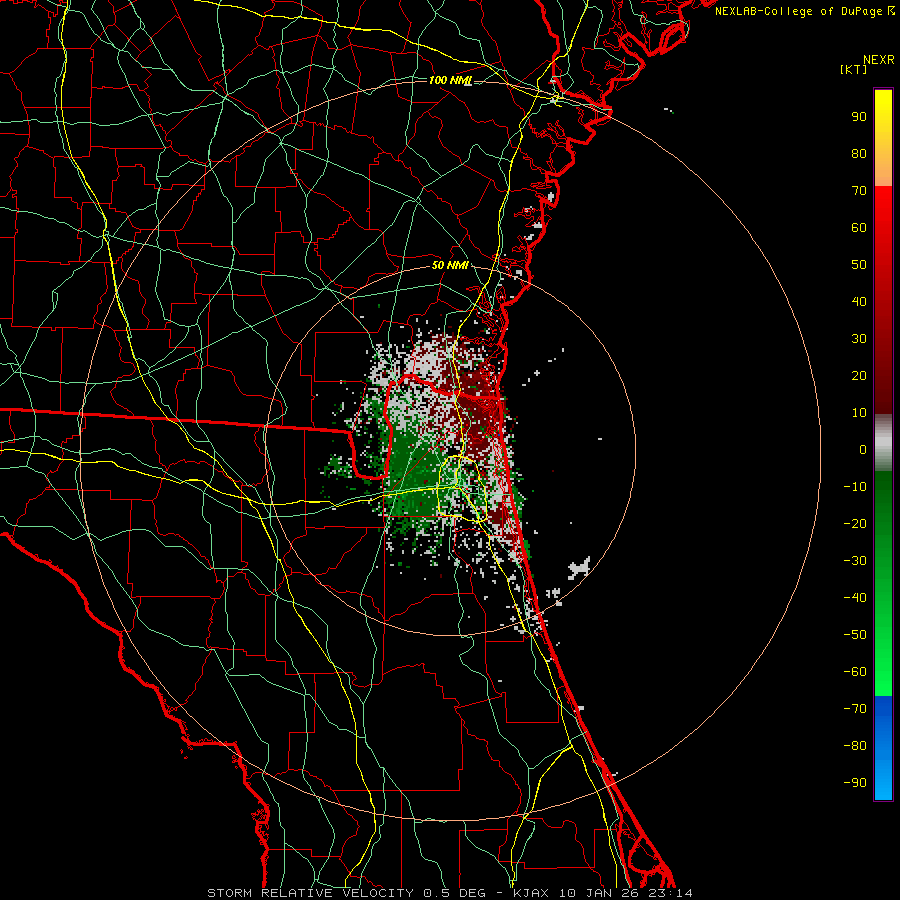
Task: Click the -90 value on velocity scale
Action: [855, 783]
